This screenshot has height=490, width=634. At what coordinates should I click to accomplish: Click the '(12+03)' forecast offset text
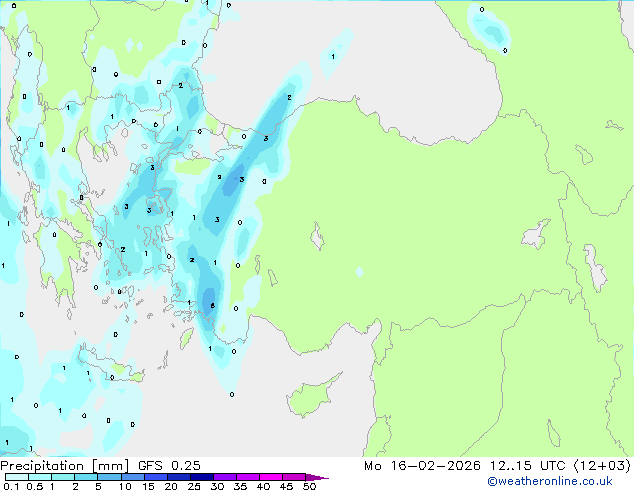[x=602, y=466]
